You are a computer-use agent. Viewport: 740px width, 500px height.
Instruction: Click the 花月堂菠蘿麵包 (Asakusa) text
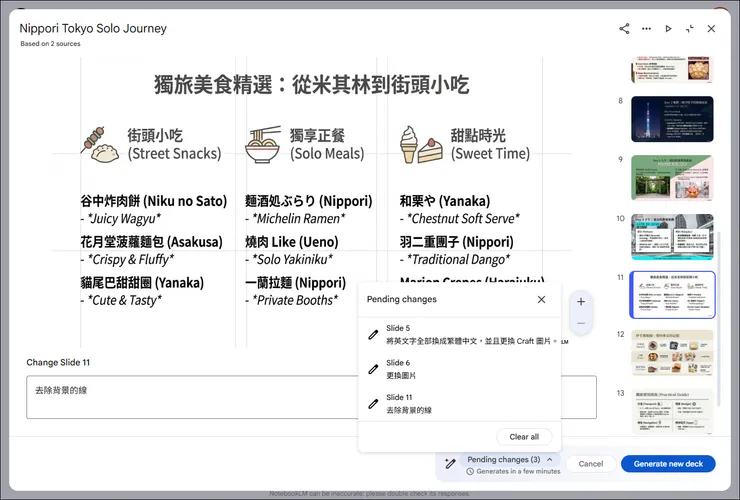[x=151, y=242]
